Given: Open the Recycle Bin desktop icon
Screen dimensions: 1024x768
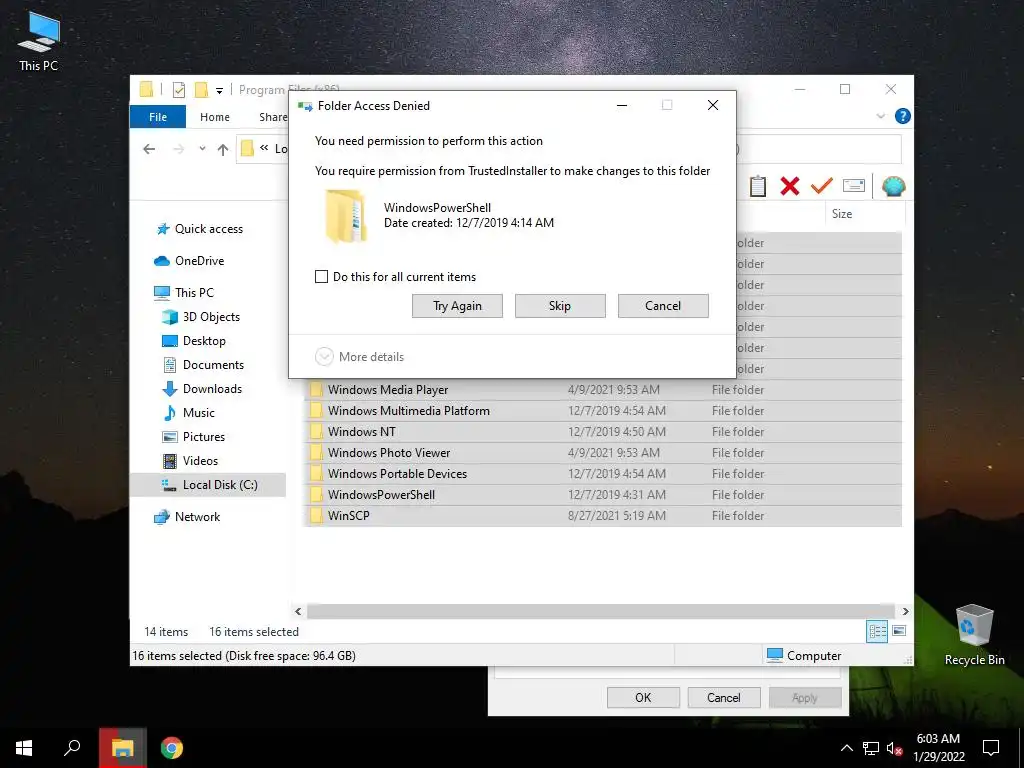Looking at the screenshot, I should click(x=974, y=635).
